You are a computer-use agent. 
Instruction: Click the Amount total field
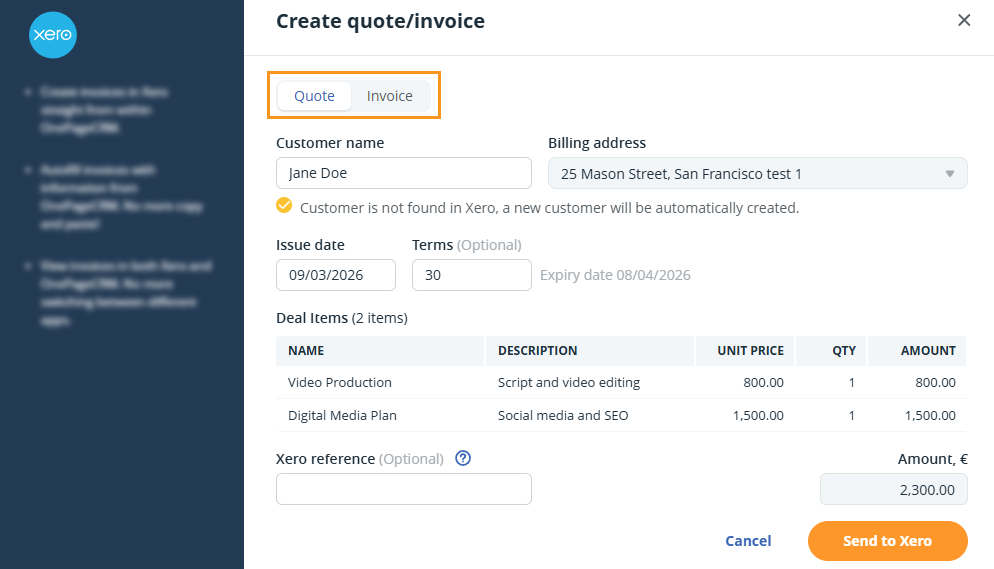coord(894,489)
